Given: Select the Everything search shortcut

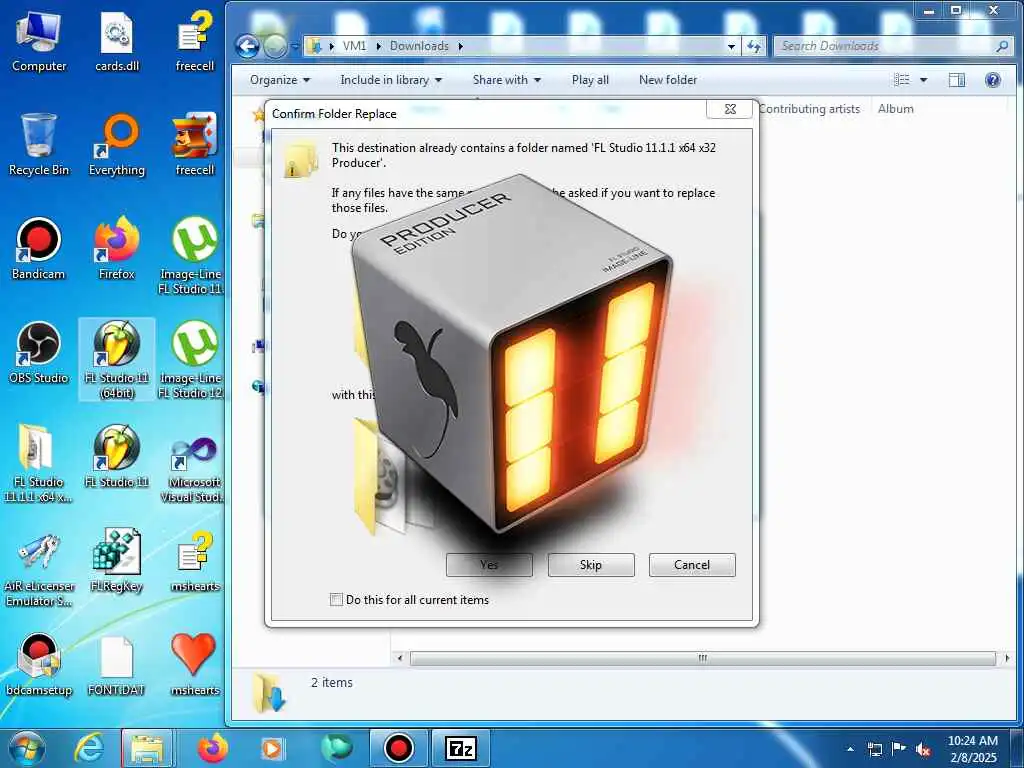Looking at the screenshot, I should (117, 145).
